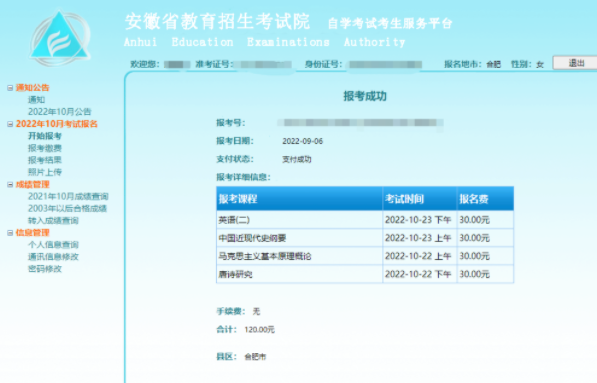Select the 唐诗研究 course cell
This screenshot has height=383, width=597.
tap(299, 274)
